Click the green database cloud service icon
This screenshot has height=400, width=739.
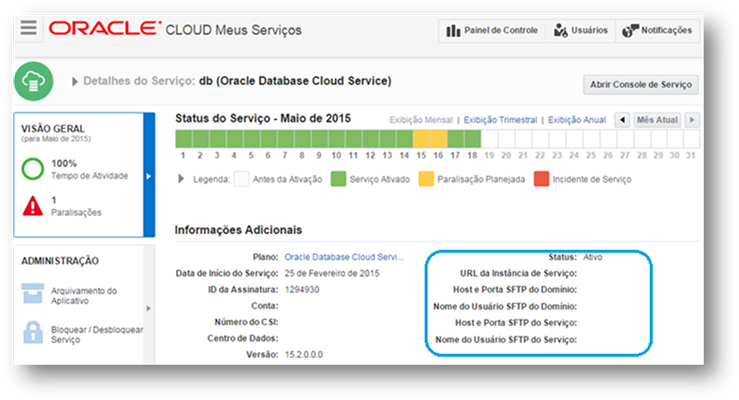point(33,81)
